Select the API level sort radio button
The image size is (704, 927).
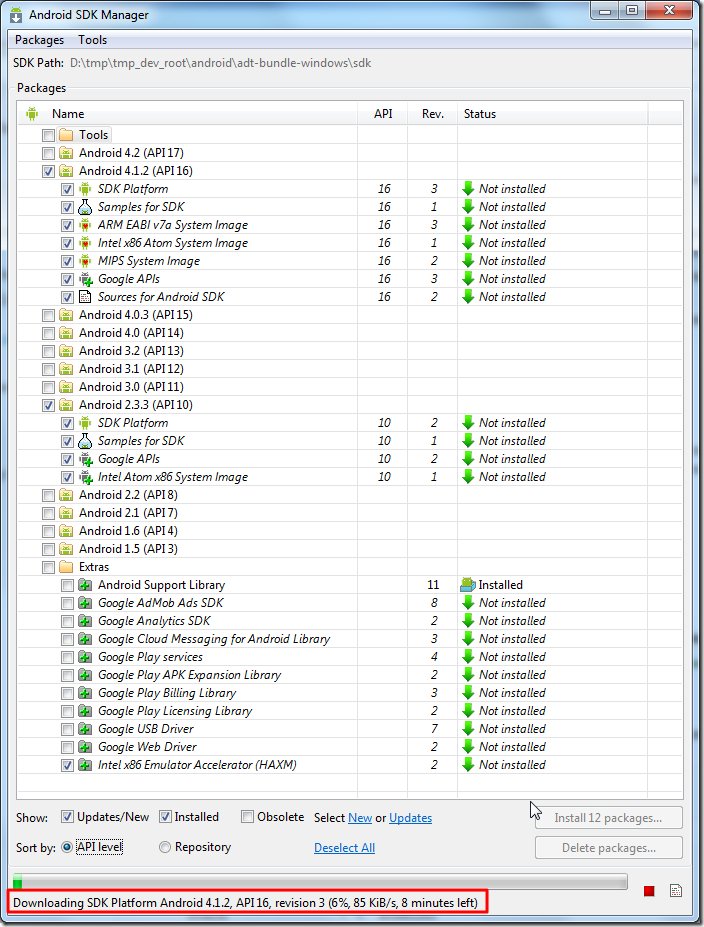click(67, 847)
